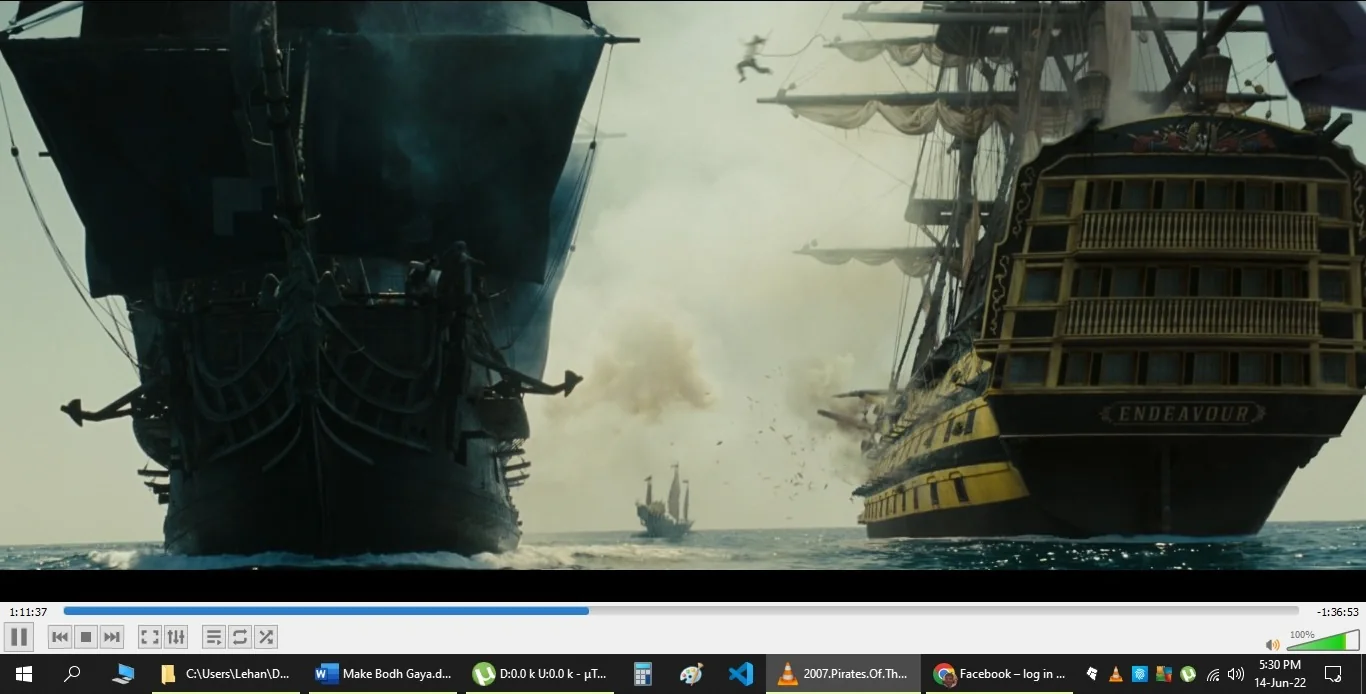Switch to the µTorrent taskbar window
Viewport: 1366px width, 694px height.
click(541, 674)
